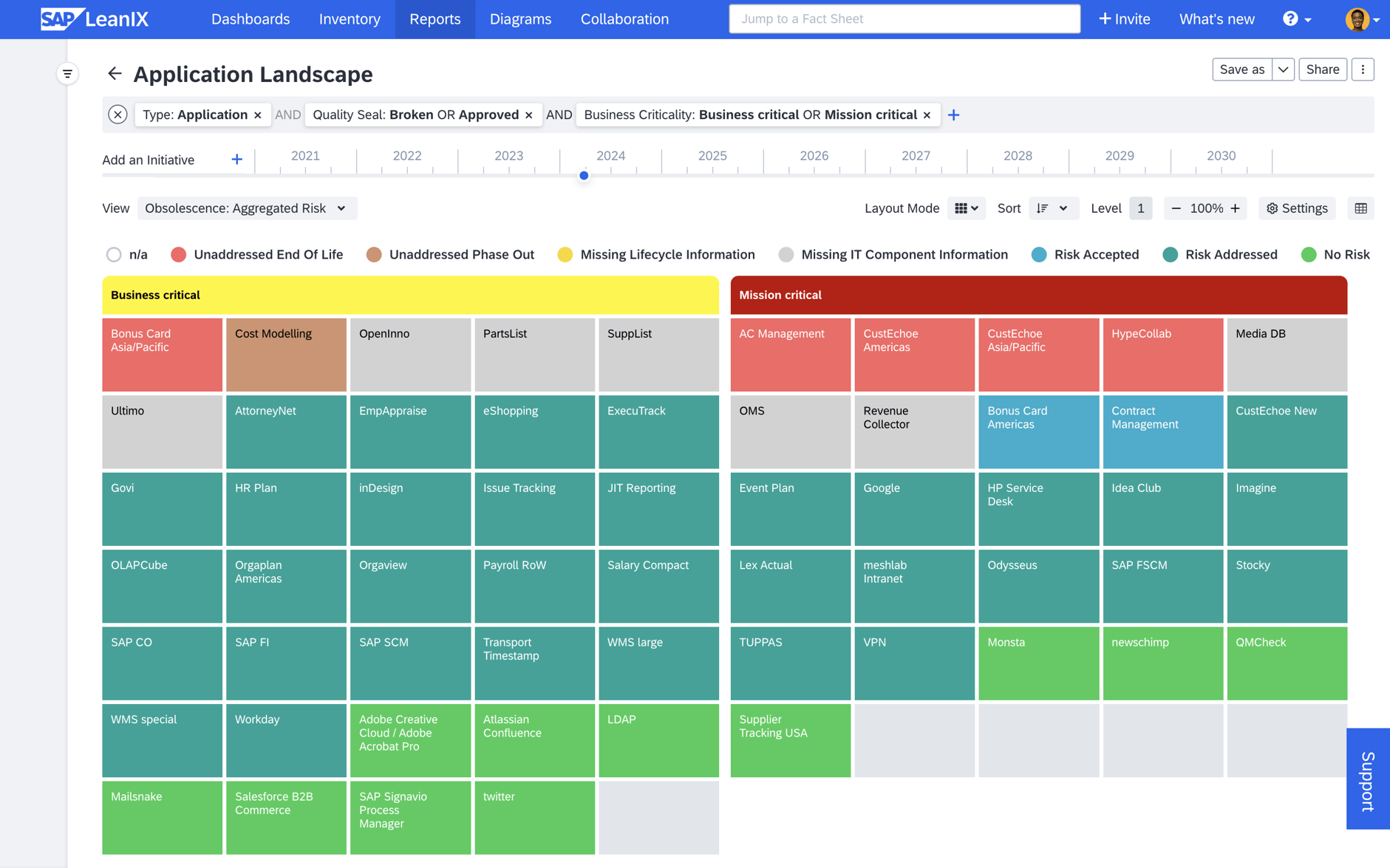1390x868 pixels.
Task: Click the three-dot more options icon
Action: click(1363, 69)
